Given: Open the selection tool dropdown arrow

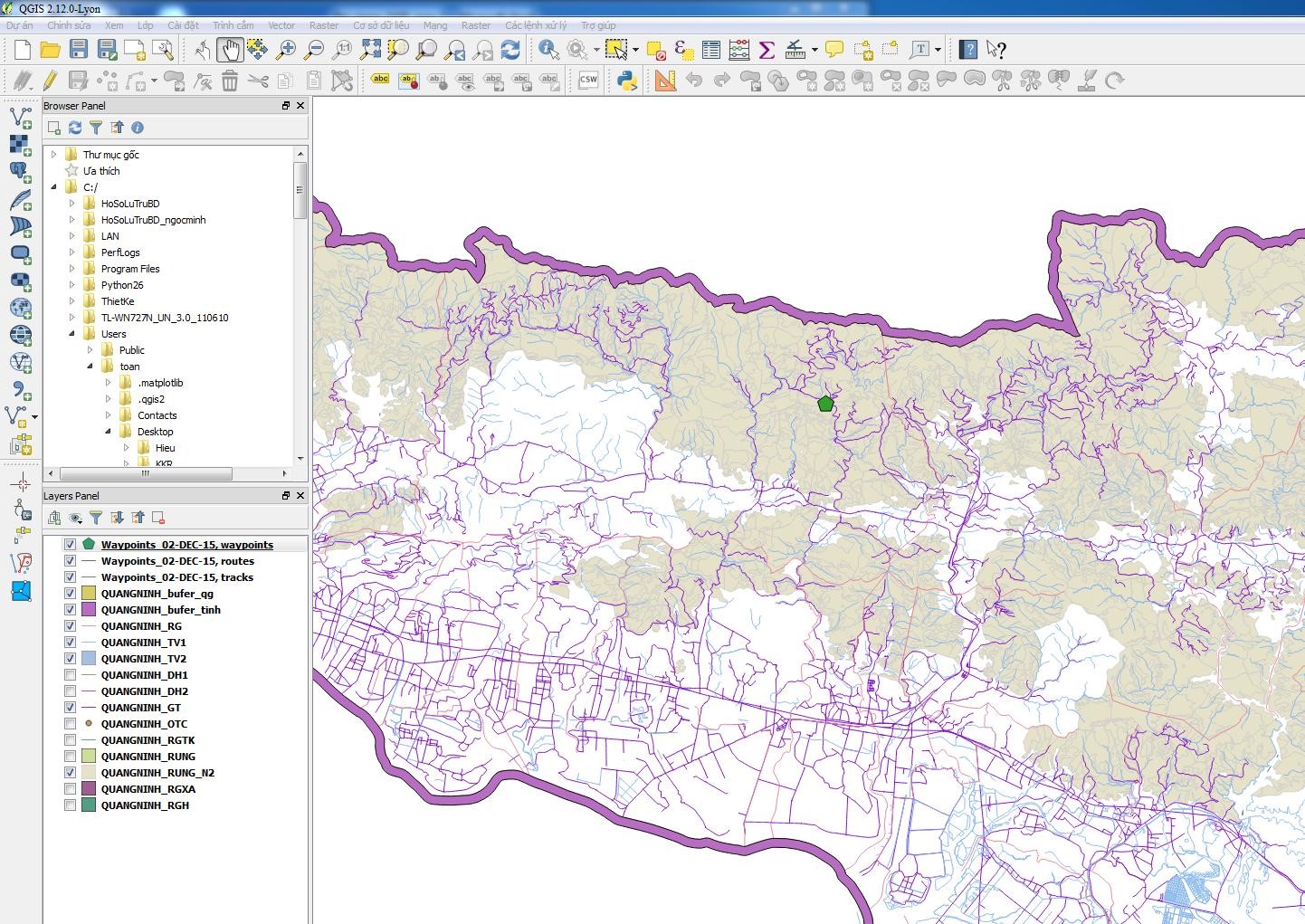Looking at the screenshot, I should pyautogui.click(x=635, y=50).
